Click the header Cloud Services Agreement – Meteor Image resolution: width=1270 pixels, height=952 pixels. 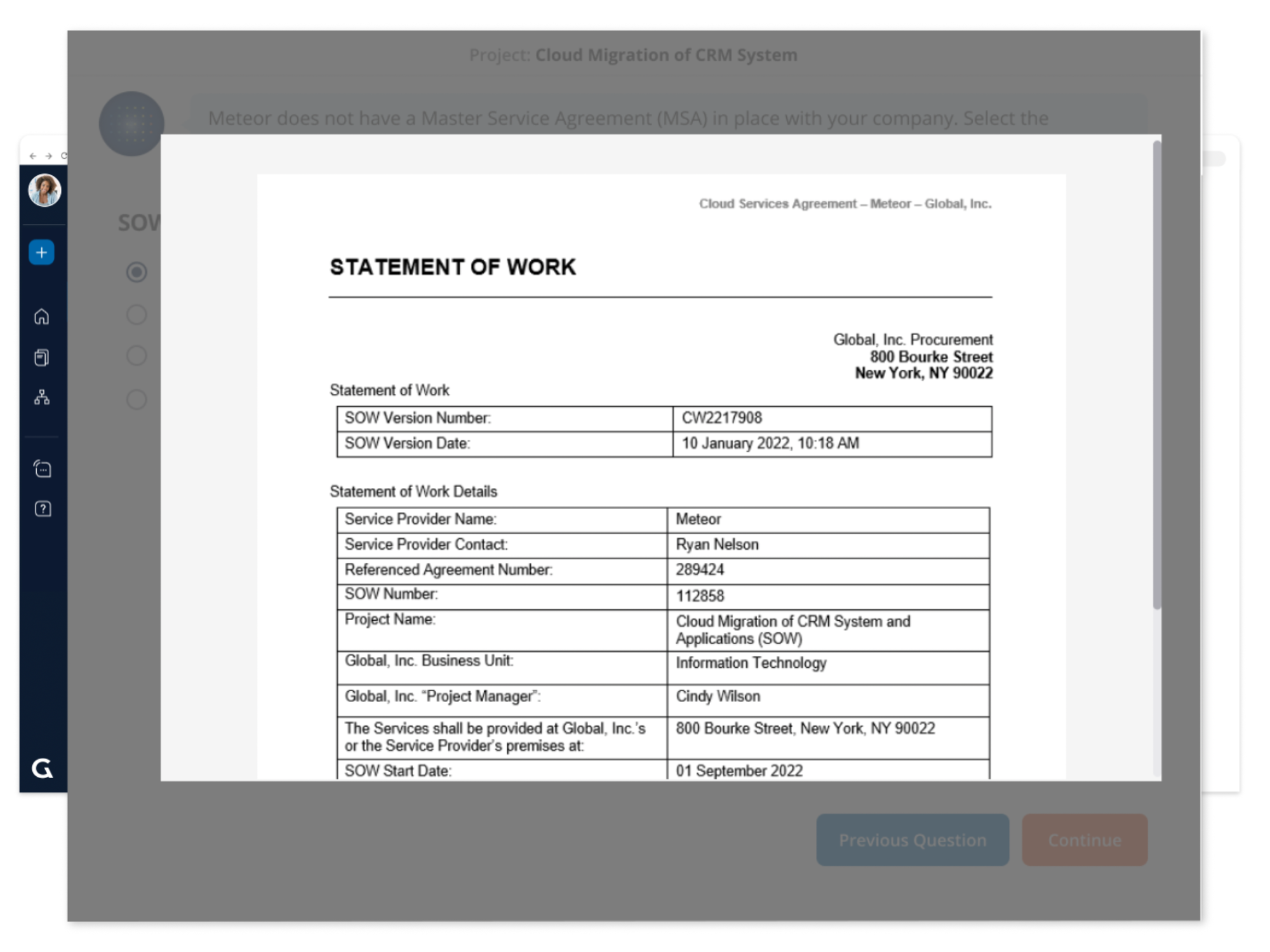(x=845, y=204)
